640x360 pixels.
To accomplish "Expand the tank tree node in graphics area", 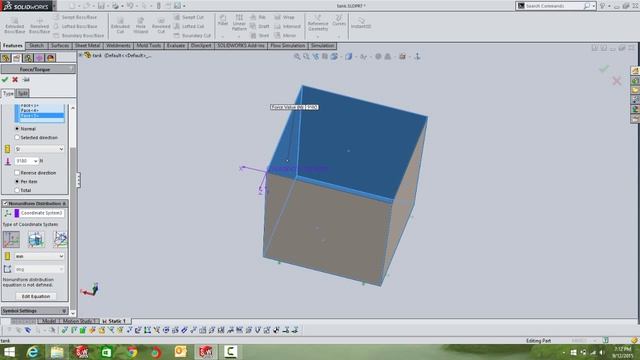I will (81, 55).
